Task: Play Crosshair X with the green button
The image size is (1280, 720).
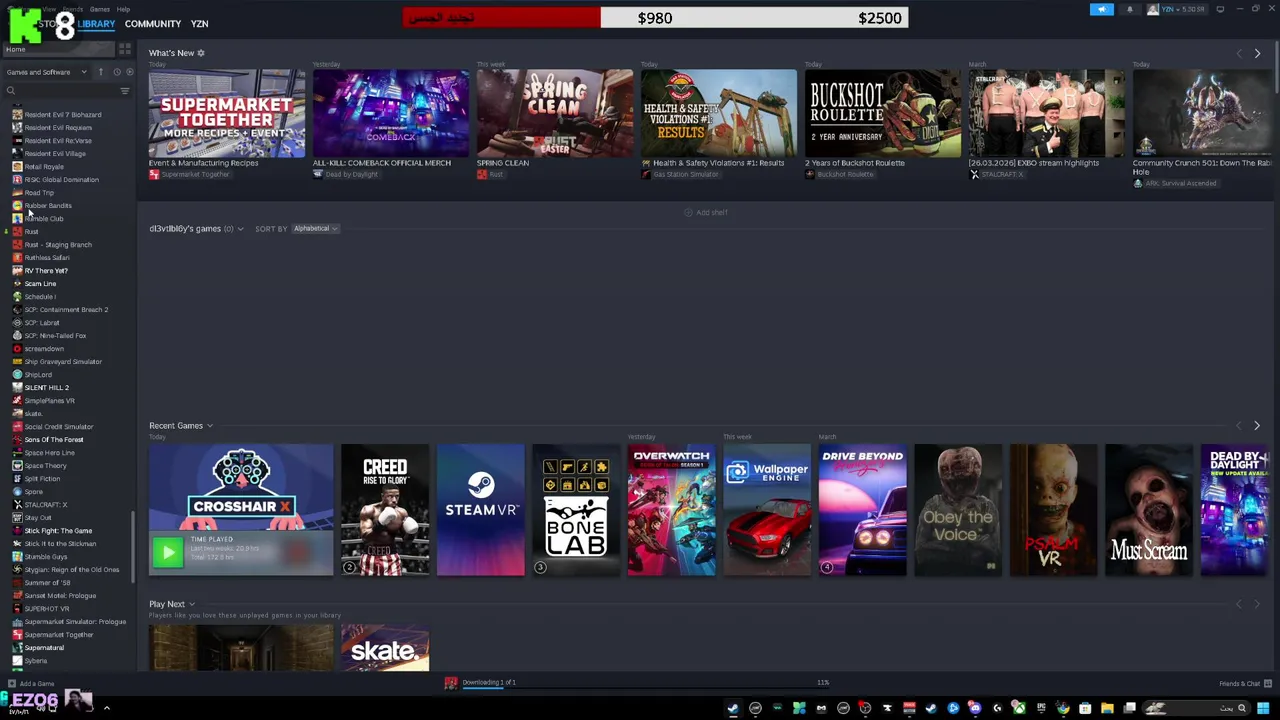Action: tap(168, 551)
